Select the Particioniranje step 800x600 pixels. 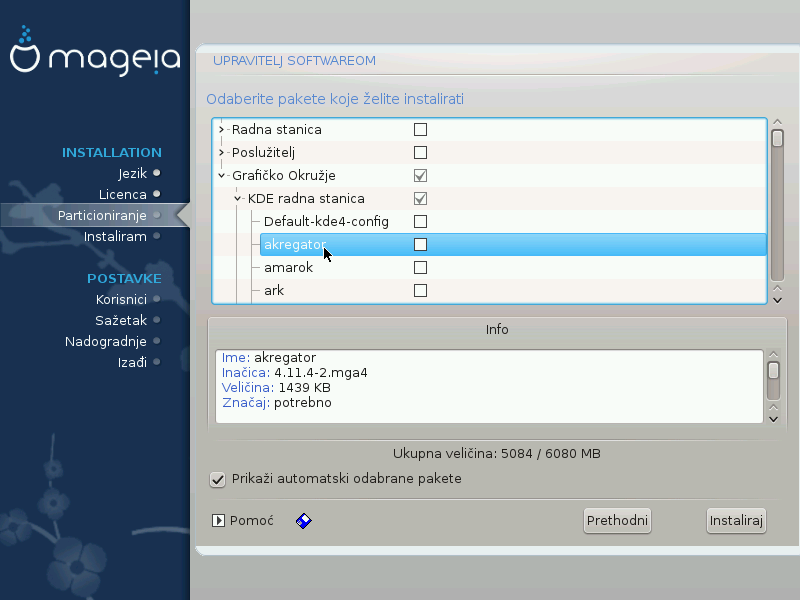pyautogui.click(x=102, y=215)
